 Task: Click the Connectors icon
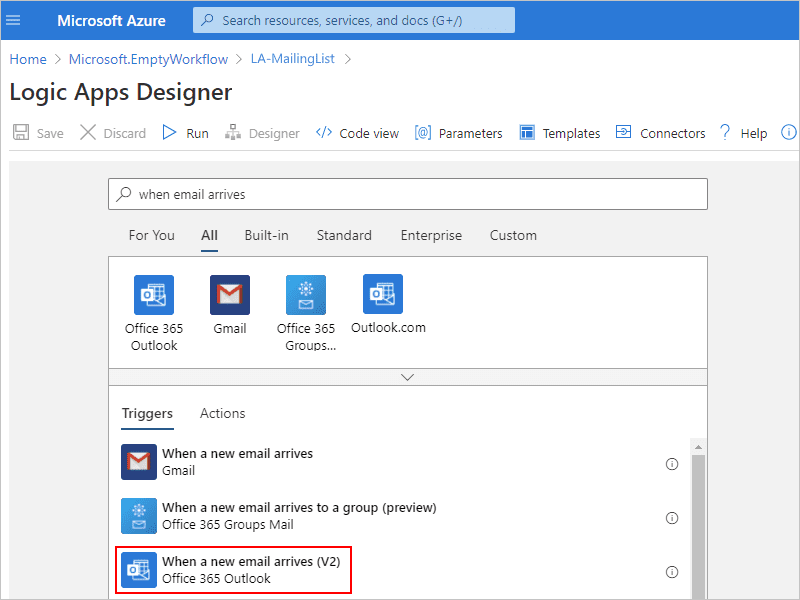tap(623, 132)
